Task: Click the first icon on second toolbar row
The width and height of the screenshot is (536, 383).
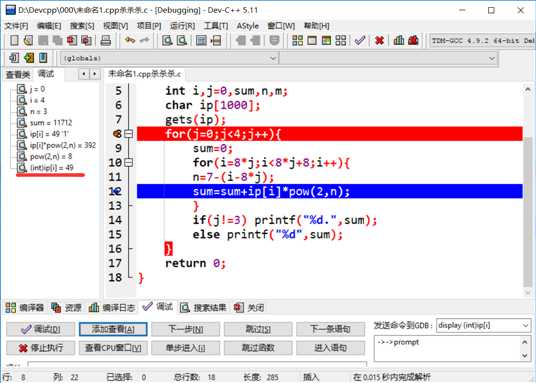Action: [x=14, y=58]
